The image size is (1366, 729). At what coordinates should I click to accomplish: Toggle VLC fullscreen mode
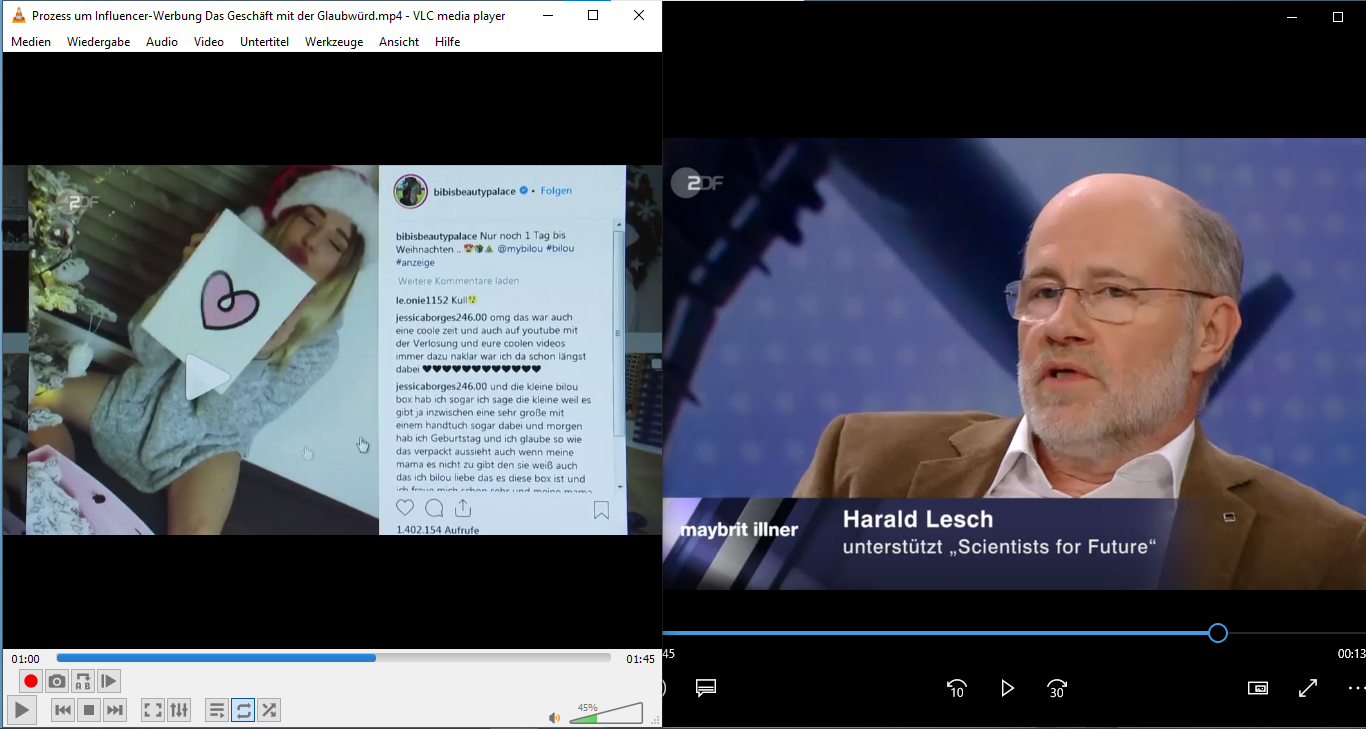[x=152, y=710]
